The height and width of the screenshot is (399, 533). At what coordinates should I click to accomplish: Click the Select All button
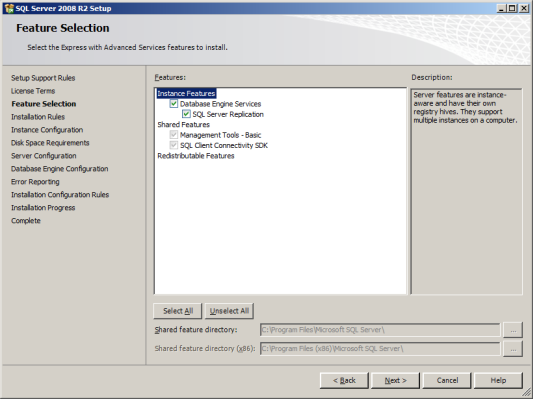coord(178,311)
